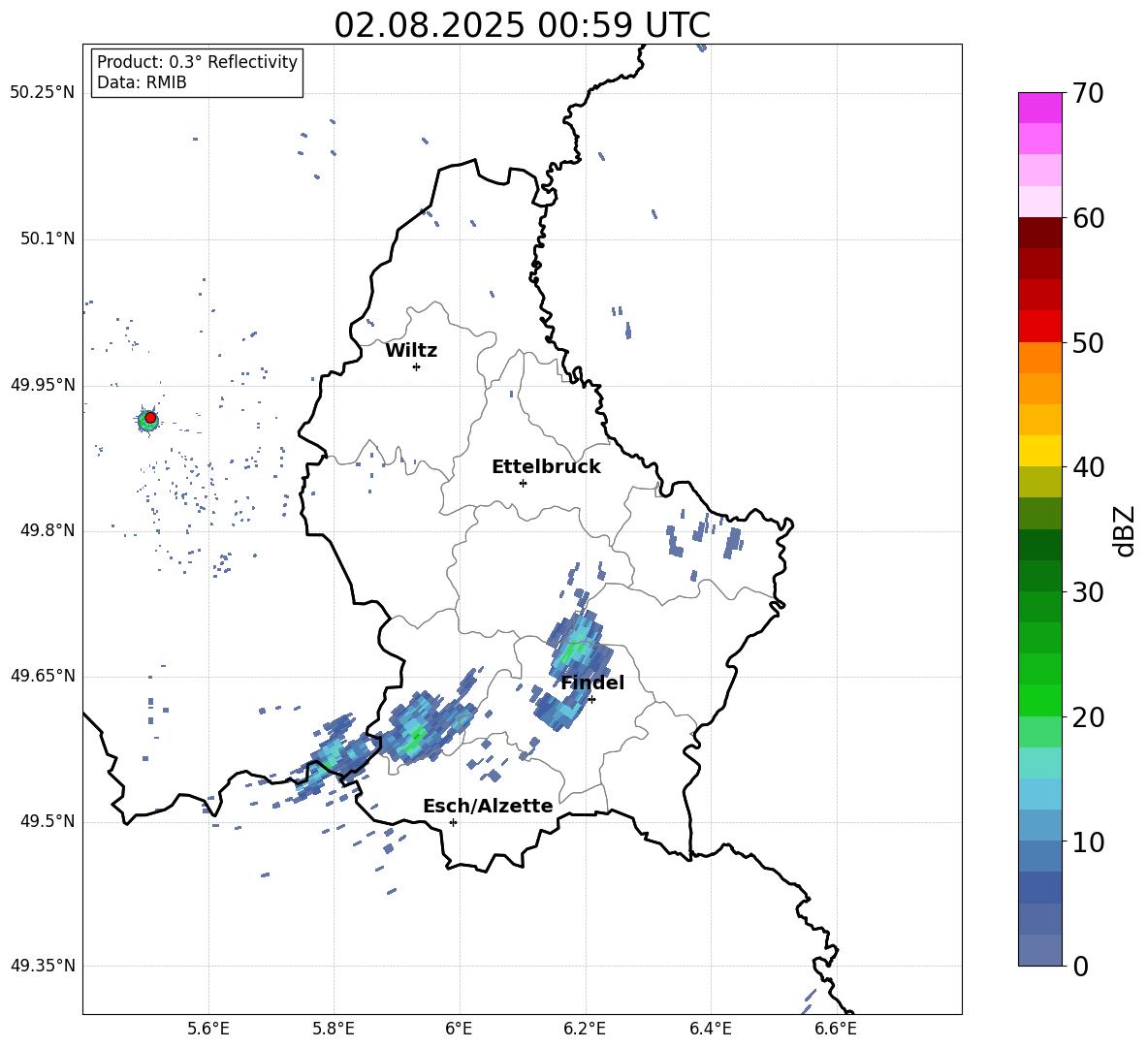1148x1048 pixels.
Task: Click the colorbar 60 tick label
Action: click(1088, 218)
